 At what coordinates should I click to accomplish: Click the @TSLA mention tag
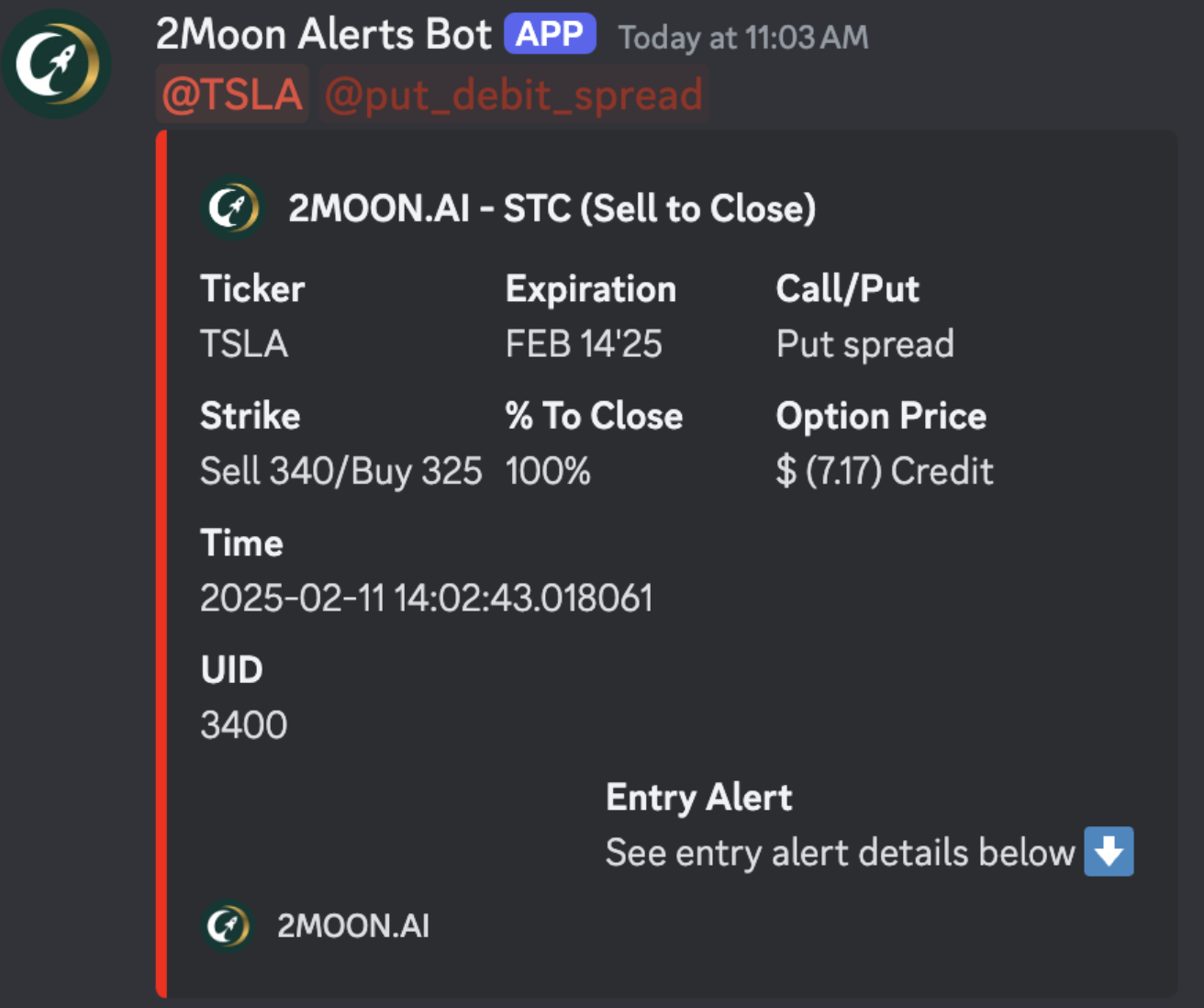pos(232,95)
